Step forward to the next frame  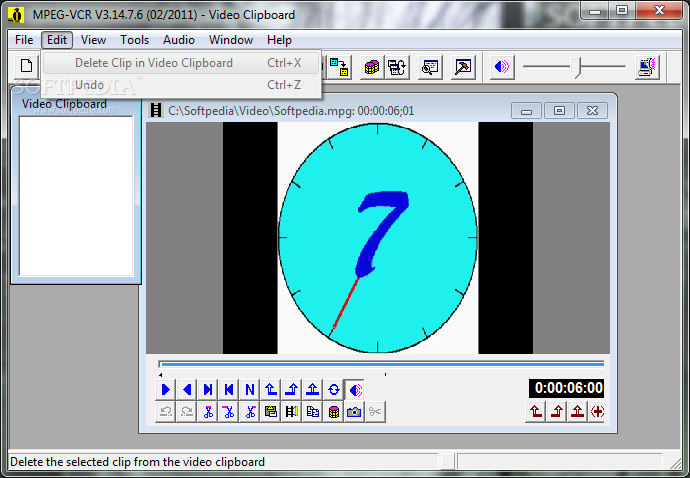(x=208, y=390)
